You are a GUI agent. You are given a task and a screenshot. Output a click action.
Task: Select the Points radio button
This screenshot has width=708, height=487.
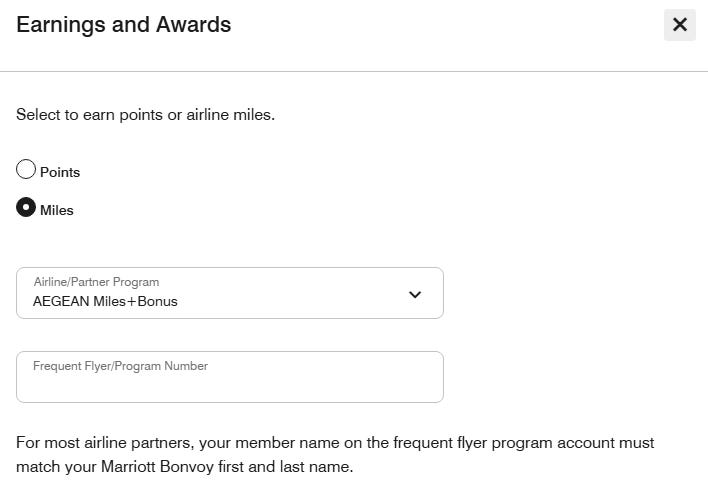point(26,169)
